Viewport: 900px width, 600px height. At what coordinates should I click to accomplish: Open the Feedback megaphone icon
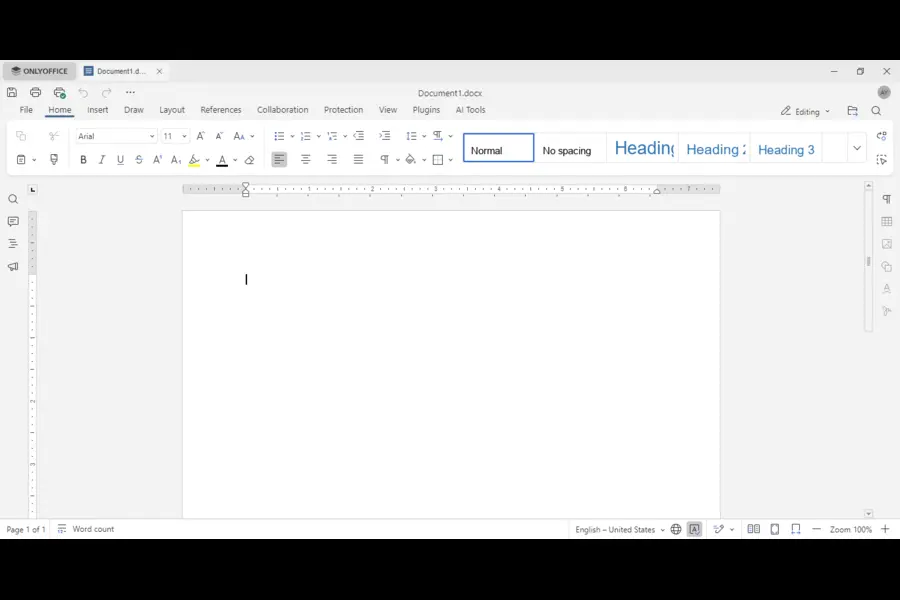(13, 266)
